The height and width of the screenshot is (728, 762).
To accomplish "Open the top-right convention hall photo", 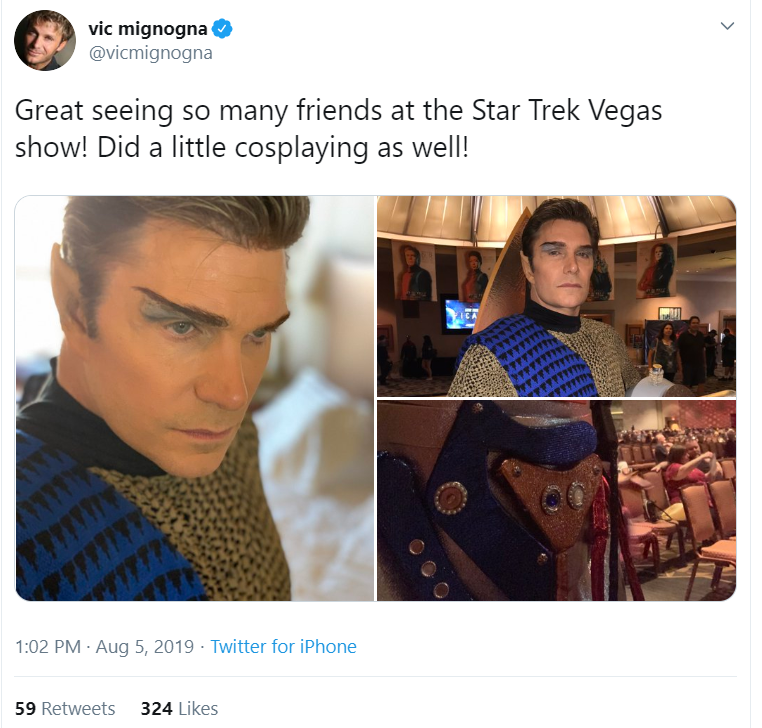I will [x=556, y=296].
